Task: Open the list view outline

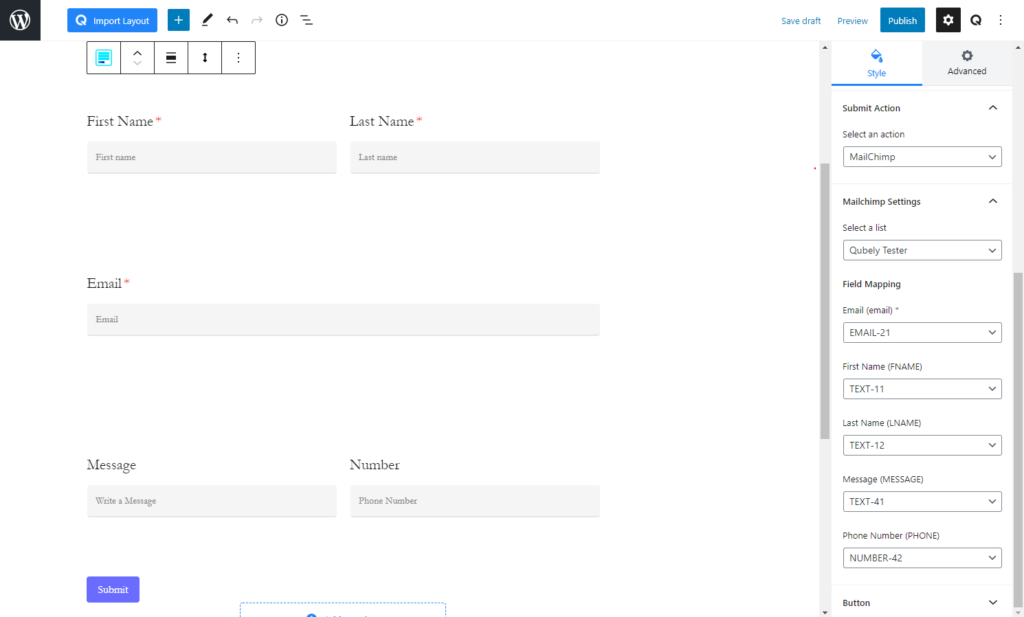Action: coord(306,20)
